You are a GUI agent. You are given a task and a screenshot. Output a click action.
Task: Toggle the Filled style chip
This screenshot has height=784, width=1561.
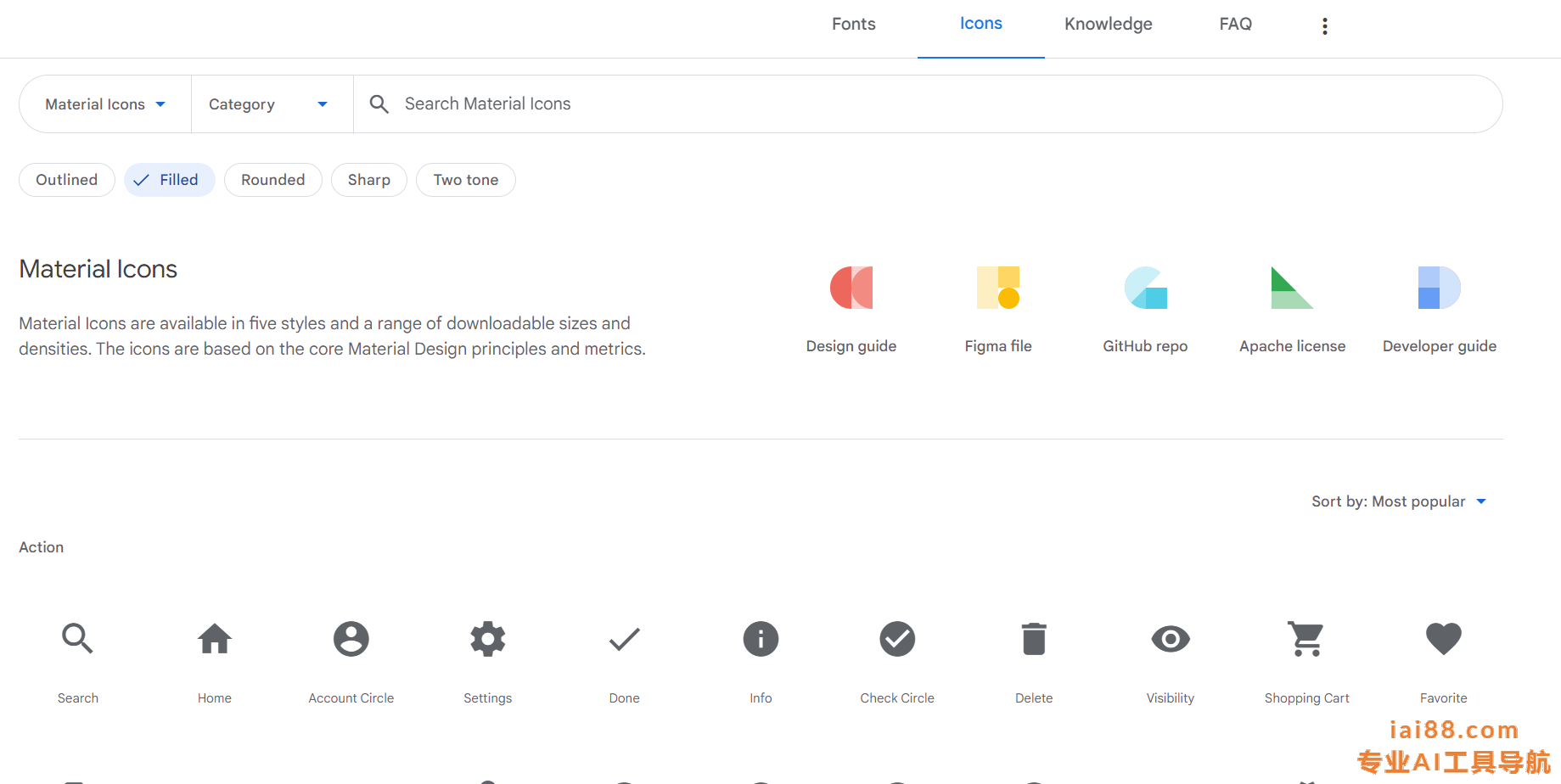169,180
